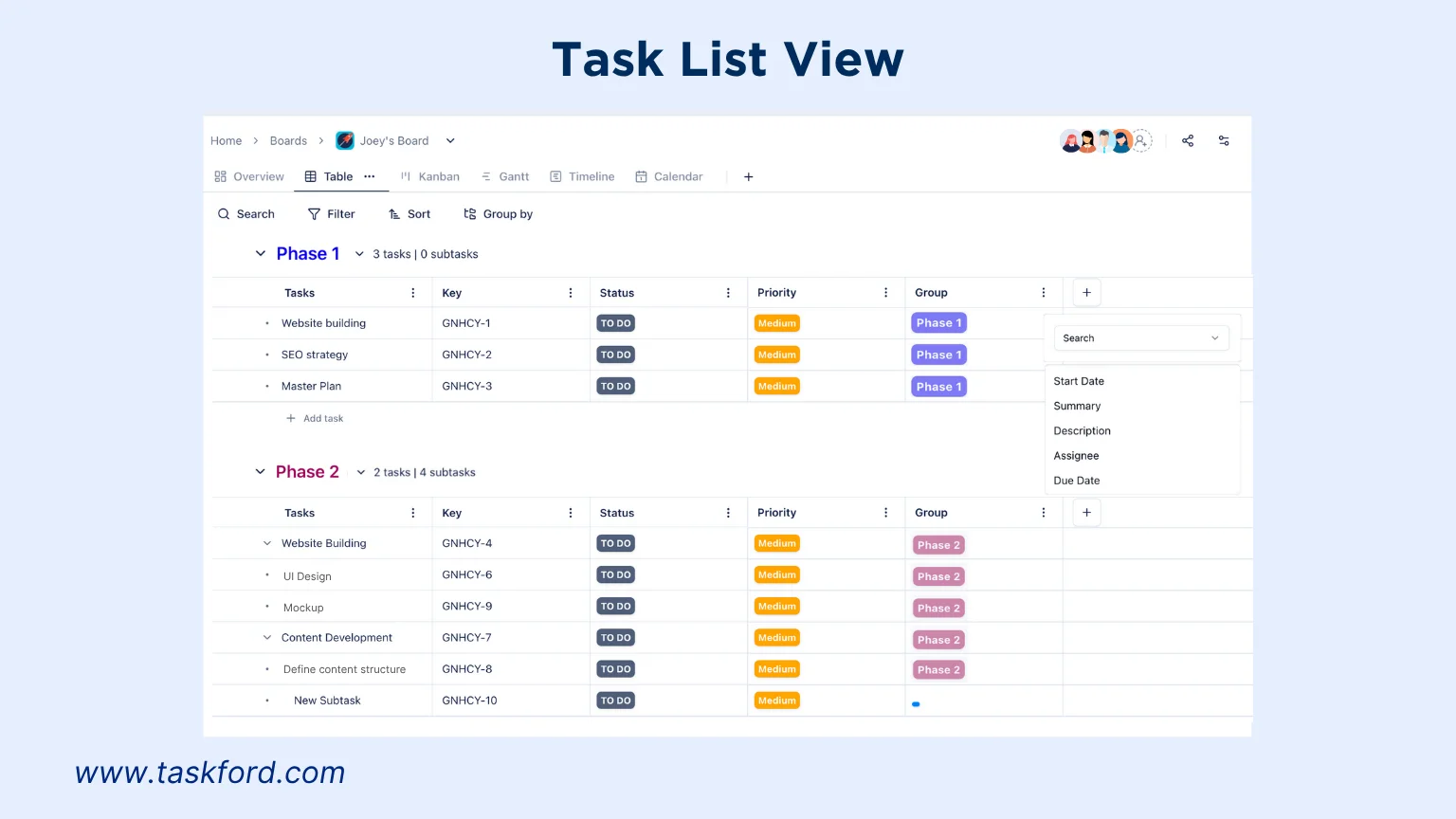Open the Tasks column options menu
This screenshot has height=819, width=1456.
pyautogui.click(x=412, y=292)
